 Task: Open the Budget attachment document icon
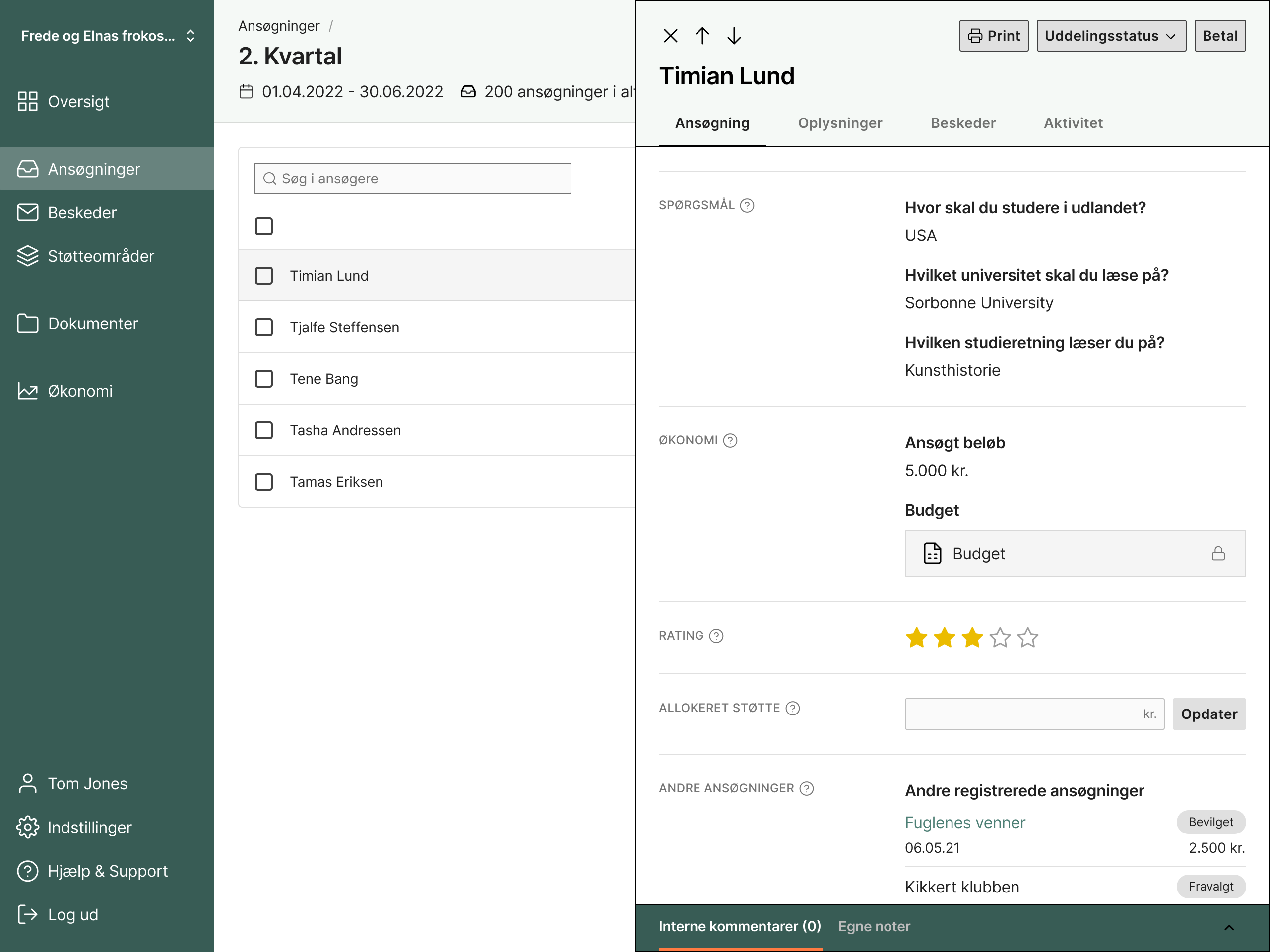pyautogui.click(x=932, y=553)
